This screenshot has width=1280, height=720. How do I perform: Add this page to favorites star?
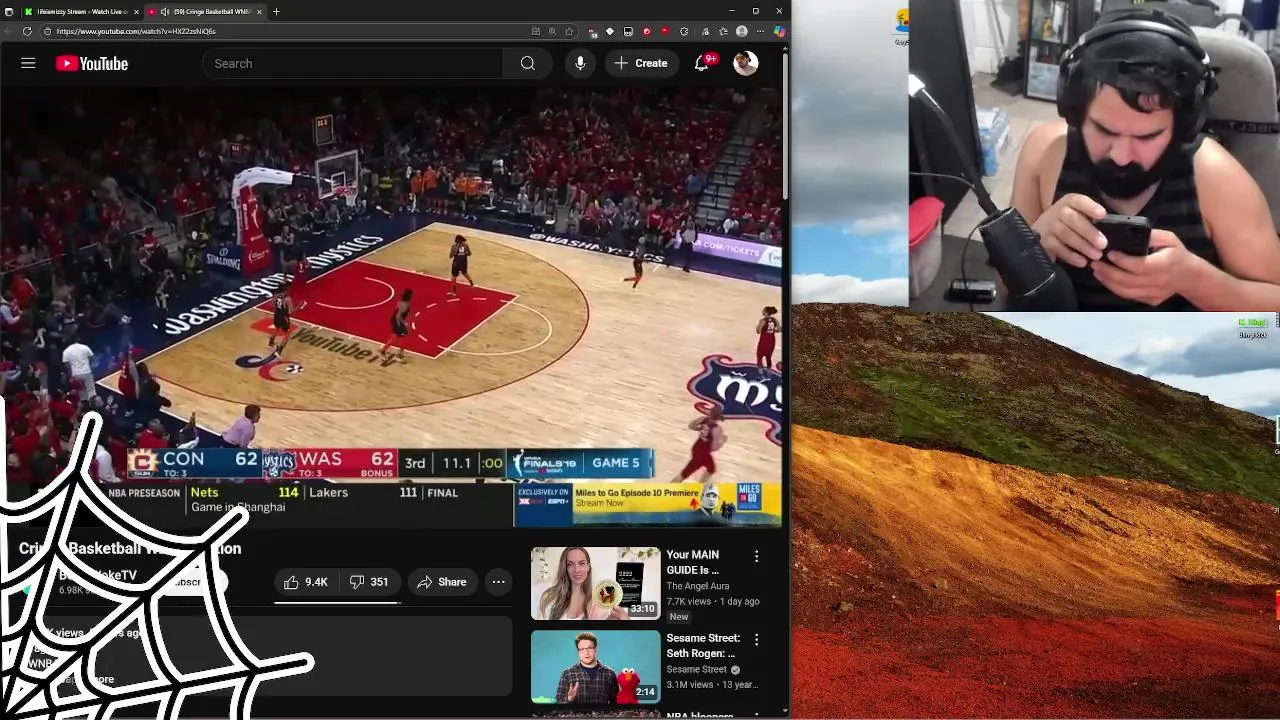569,31
